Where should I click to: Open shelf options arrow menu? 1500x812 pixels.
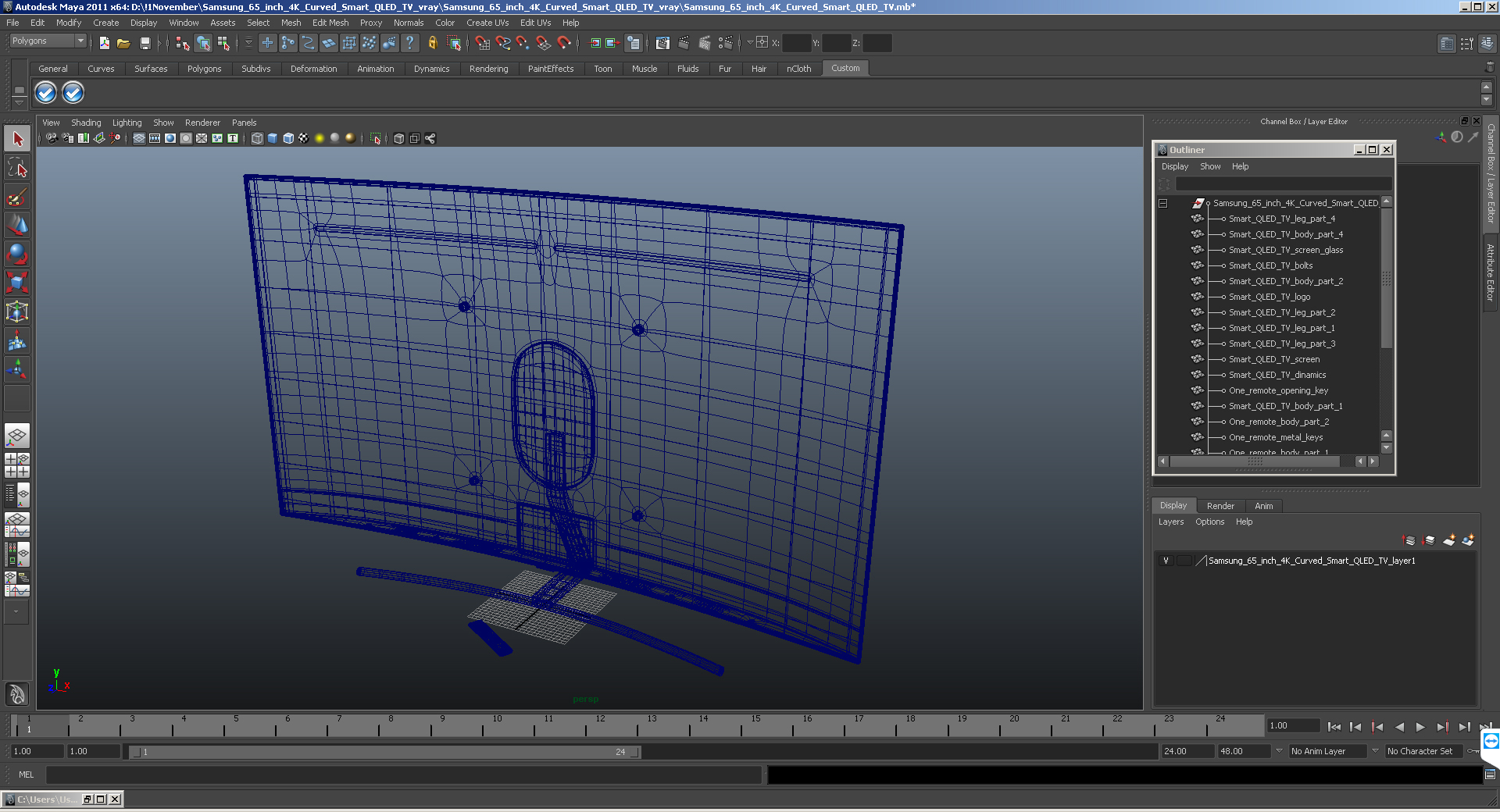pyautogui.click(x=20, y=102)
